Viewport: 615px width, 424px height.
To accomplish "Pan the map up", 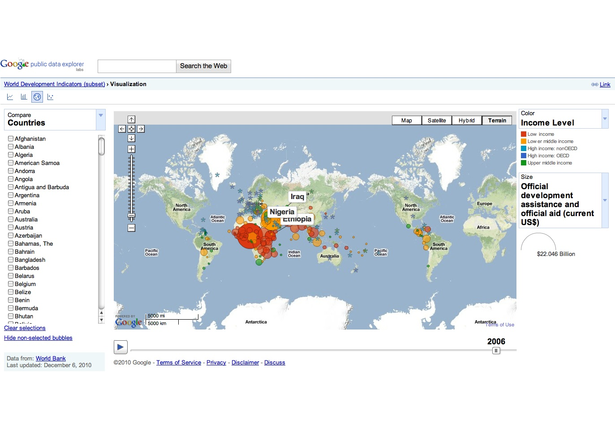I will click(131, 119).
